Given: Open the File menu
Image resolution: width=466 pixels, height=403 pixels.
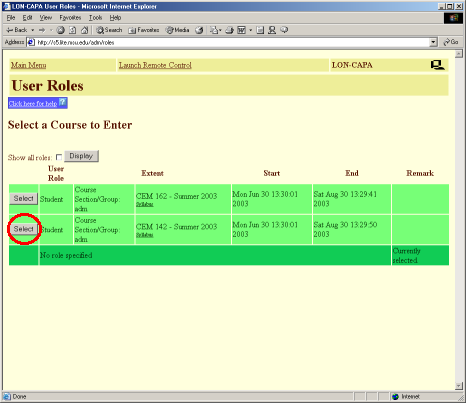Looking at the screenshot, I should 11,18.
